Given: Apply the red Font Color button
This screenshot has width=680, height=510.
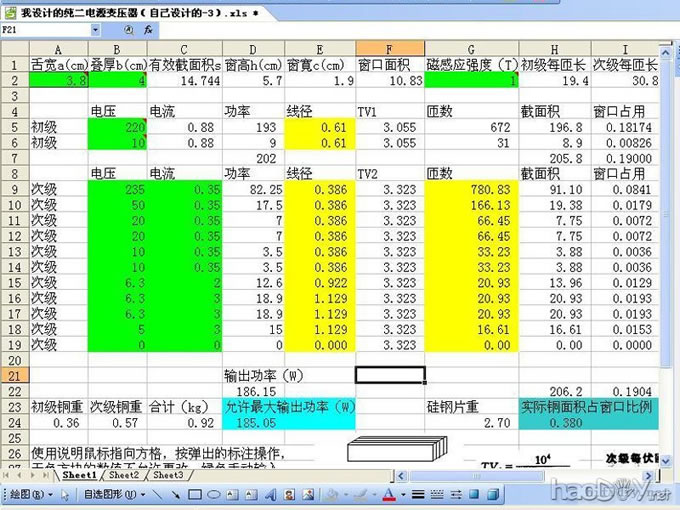Looking at the screenshot, I should tap(389, 495).
